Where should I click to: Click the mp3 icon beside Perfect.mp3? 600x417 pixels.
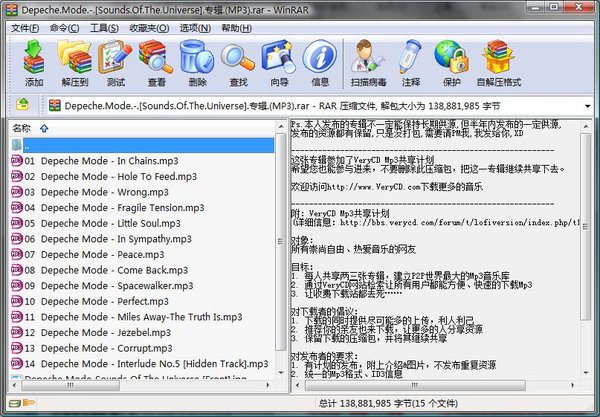17,301
